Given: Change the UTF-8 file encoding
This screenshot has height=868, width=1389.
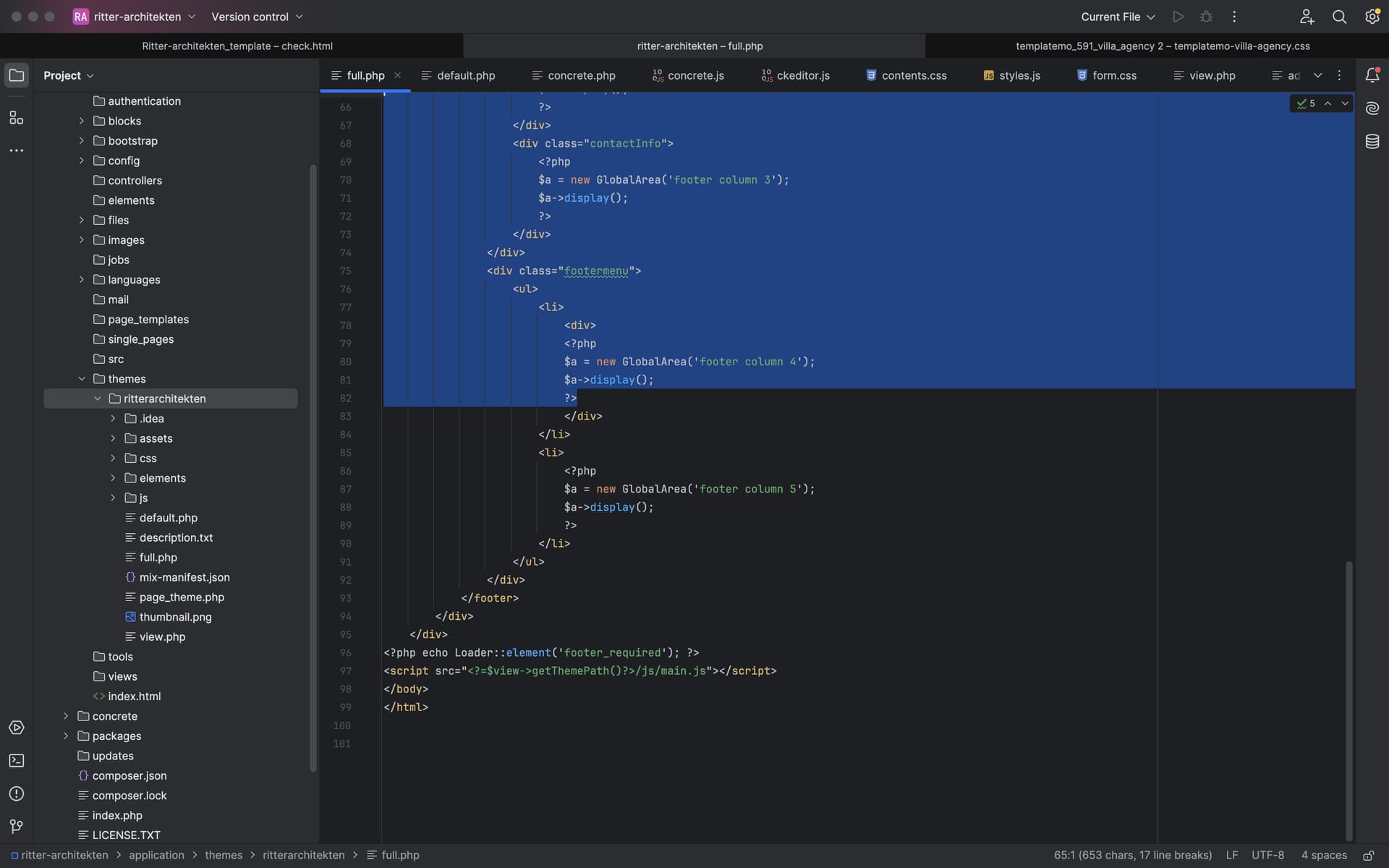Looking at the screenshot, I should tap(1267, 855).
